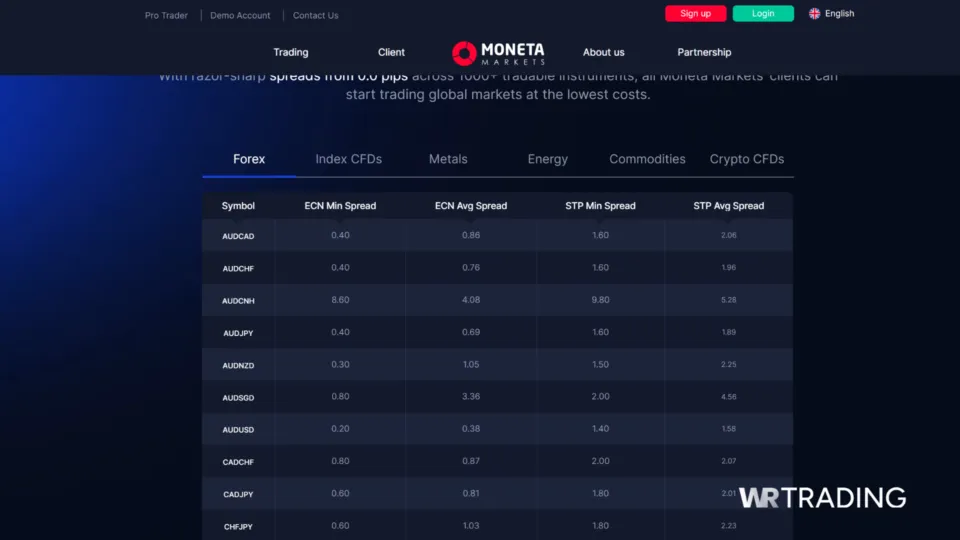Click the AUDUSD symbol row

238,429
